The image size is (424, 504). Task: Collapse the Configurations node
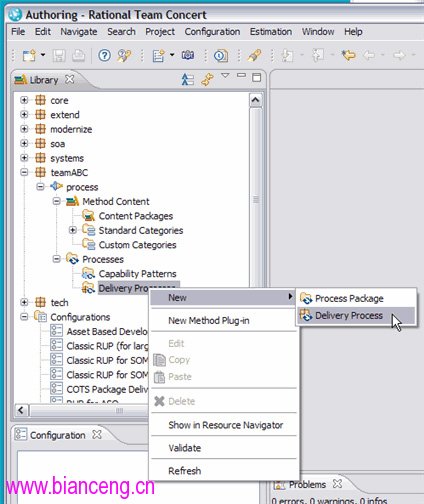(x=24, y=317)
